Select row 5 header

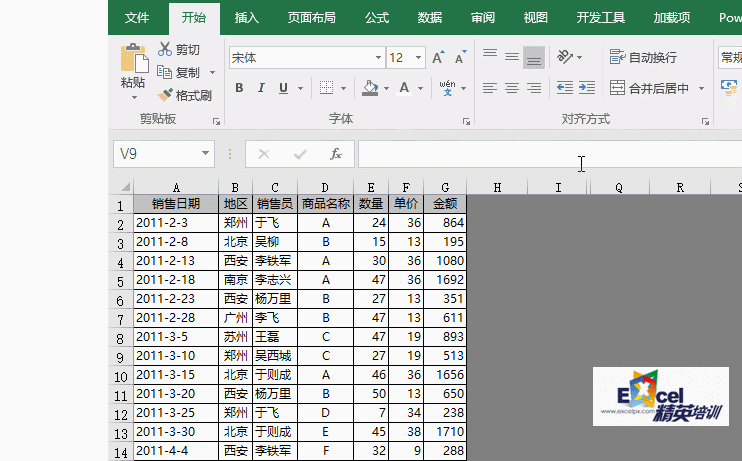[x=120, y=281]
